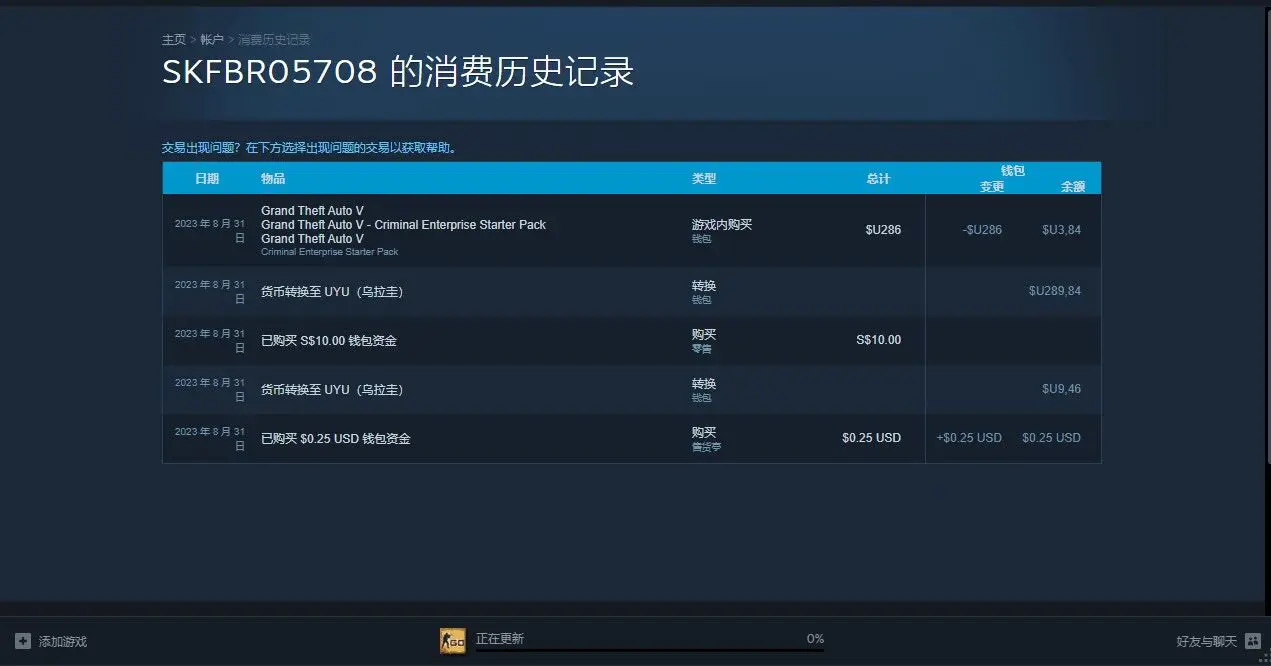The image size is (1271, 666).
Task: Open the 添加游戏 label
Action: pos(63,641)
